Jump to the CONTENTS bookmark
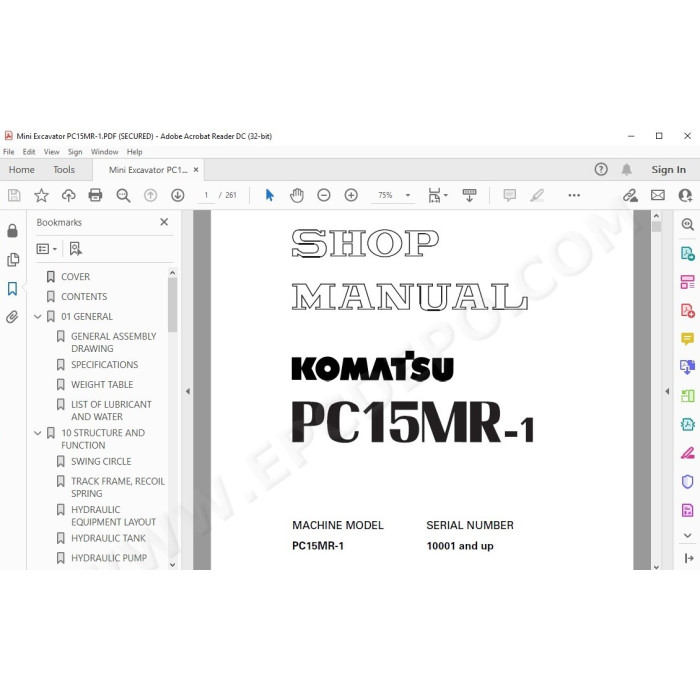 [84, 296]
